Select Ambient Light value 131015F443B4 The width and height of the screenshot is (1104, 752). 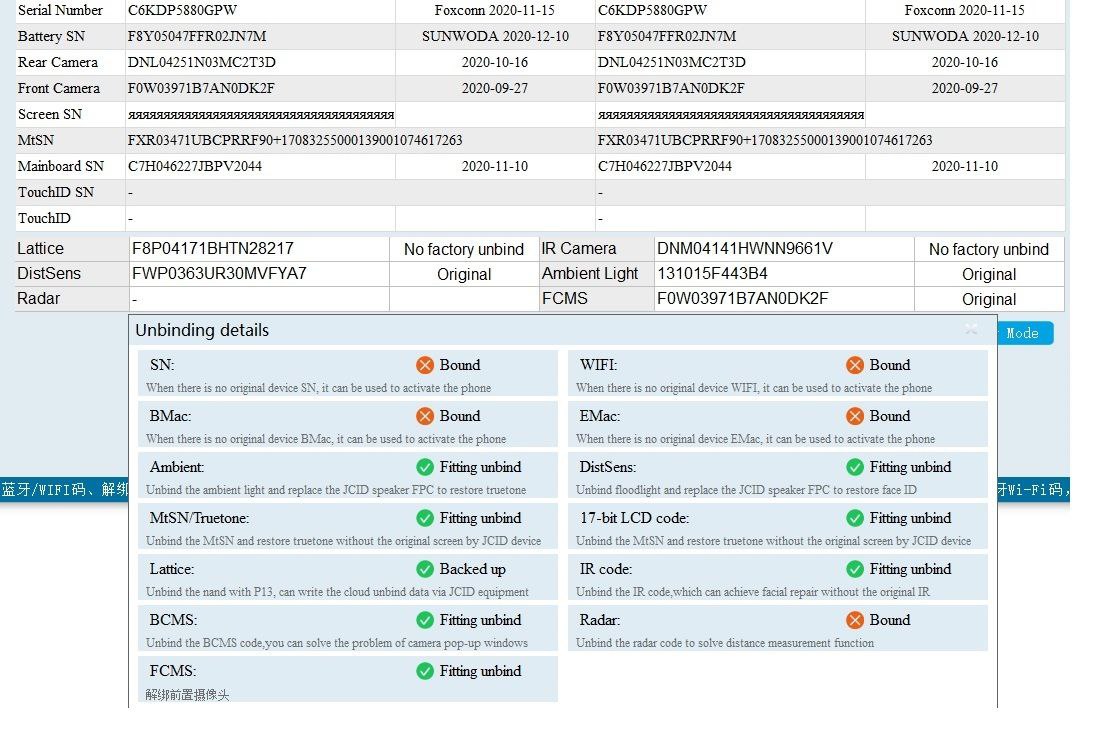(x=713, y=273)
